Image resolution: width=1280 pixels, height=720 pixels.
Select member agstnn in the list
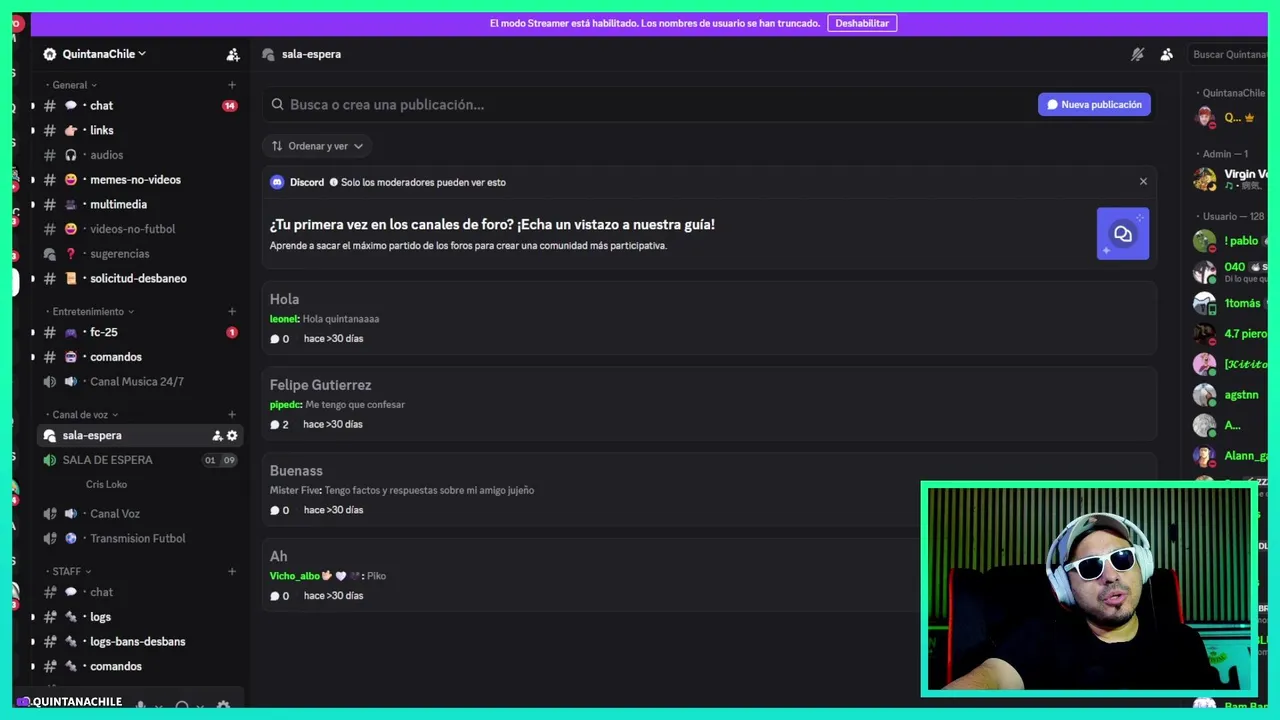1232,395
